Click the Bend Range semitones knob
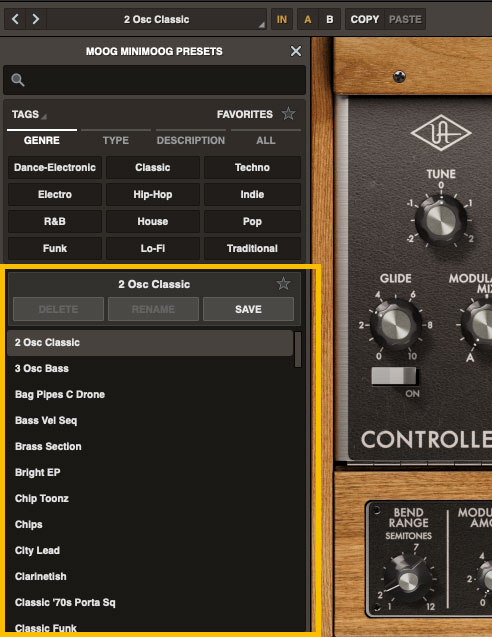Image resolution: width=492 pixels, height=637 pixels. tap(407, 581)
